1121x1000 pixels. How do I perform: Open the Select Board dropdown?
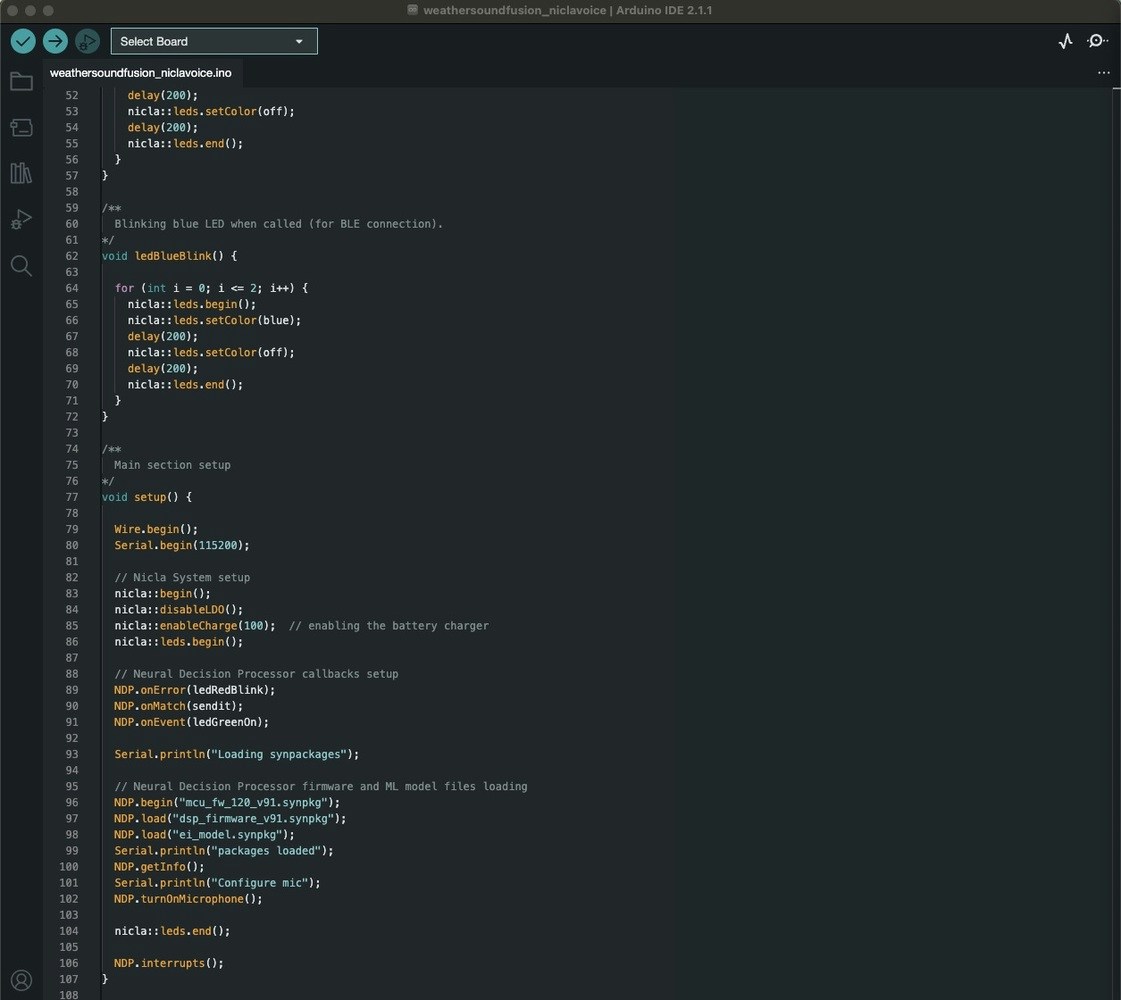click(x=213, y=41)
